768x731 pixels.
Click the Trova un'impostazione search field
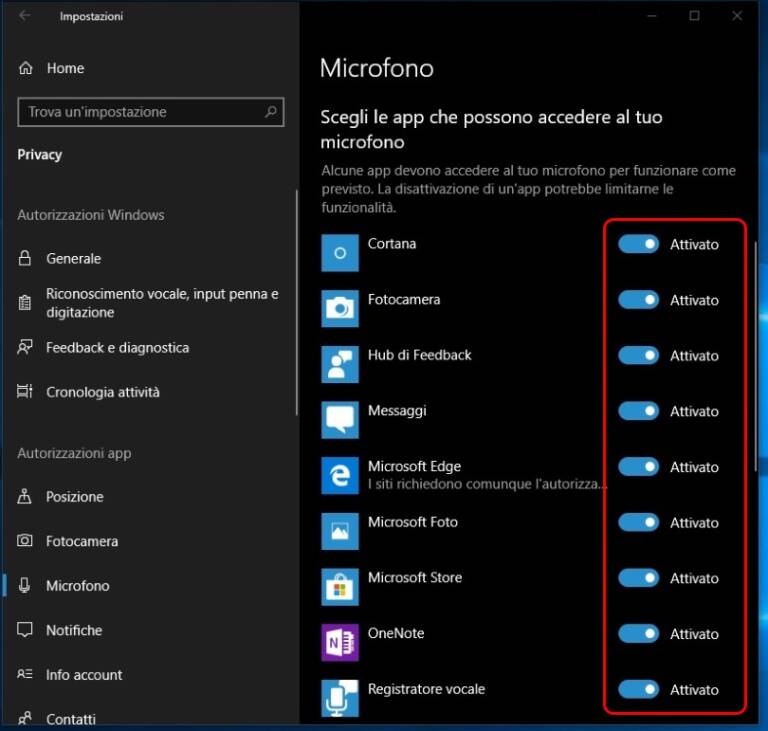[151, 112]
